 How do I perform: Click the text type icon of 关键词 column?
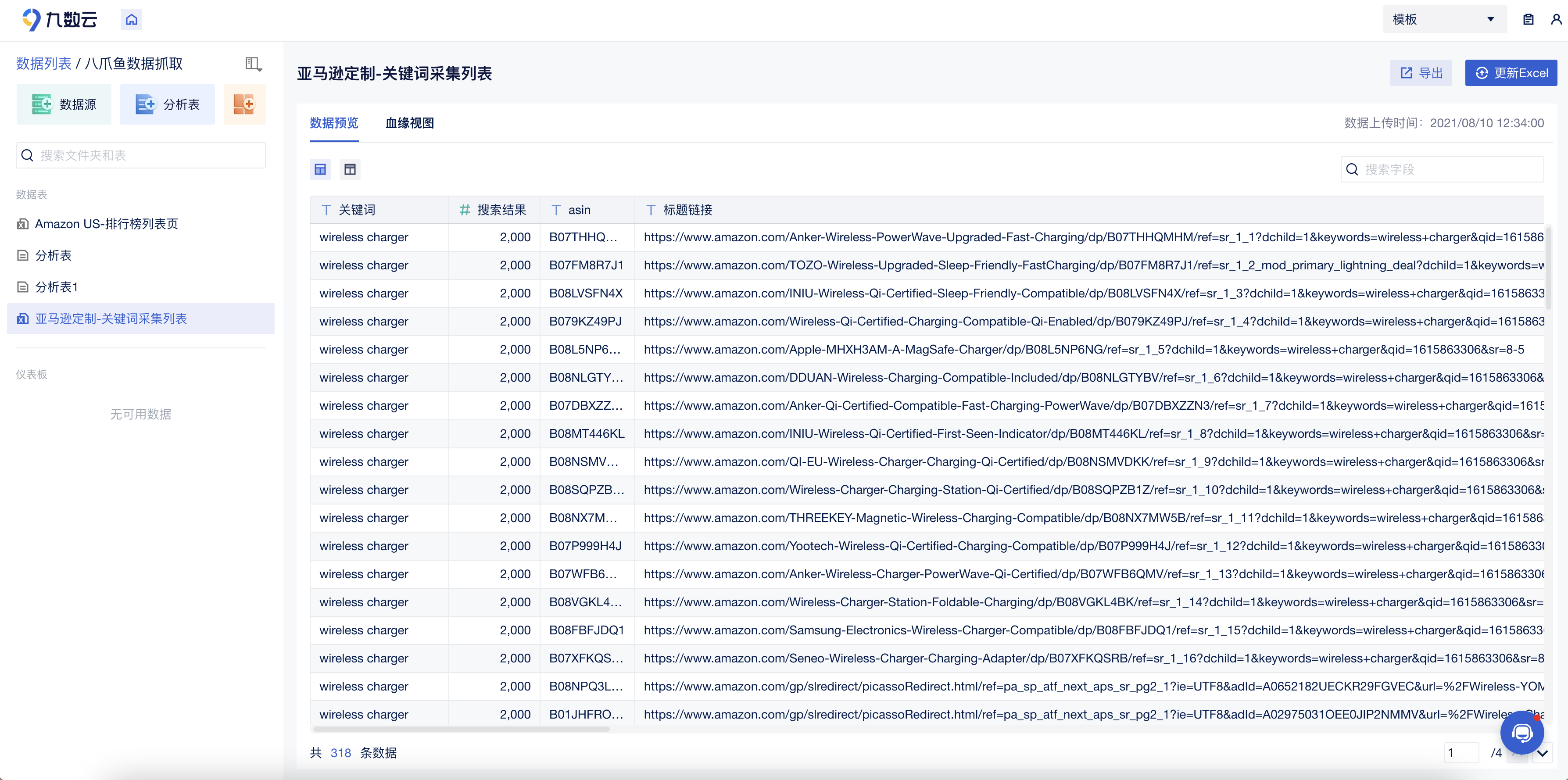(x=326, y=210)
